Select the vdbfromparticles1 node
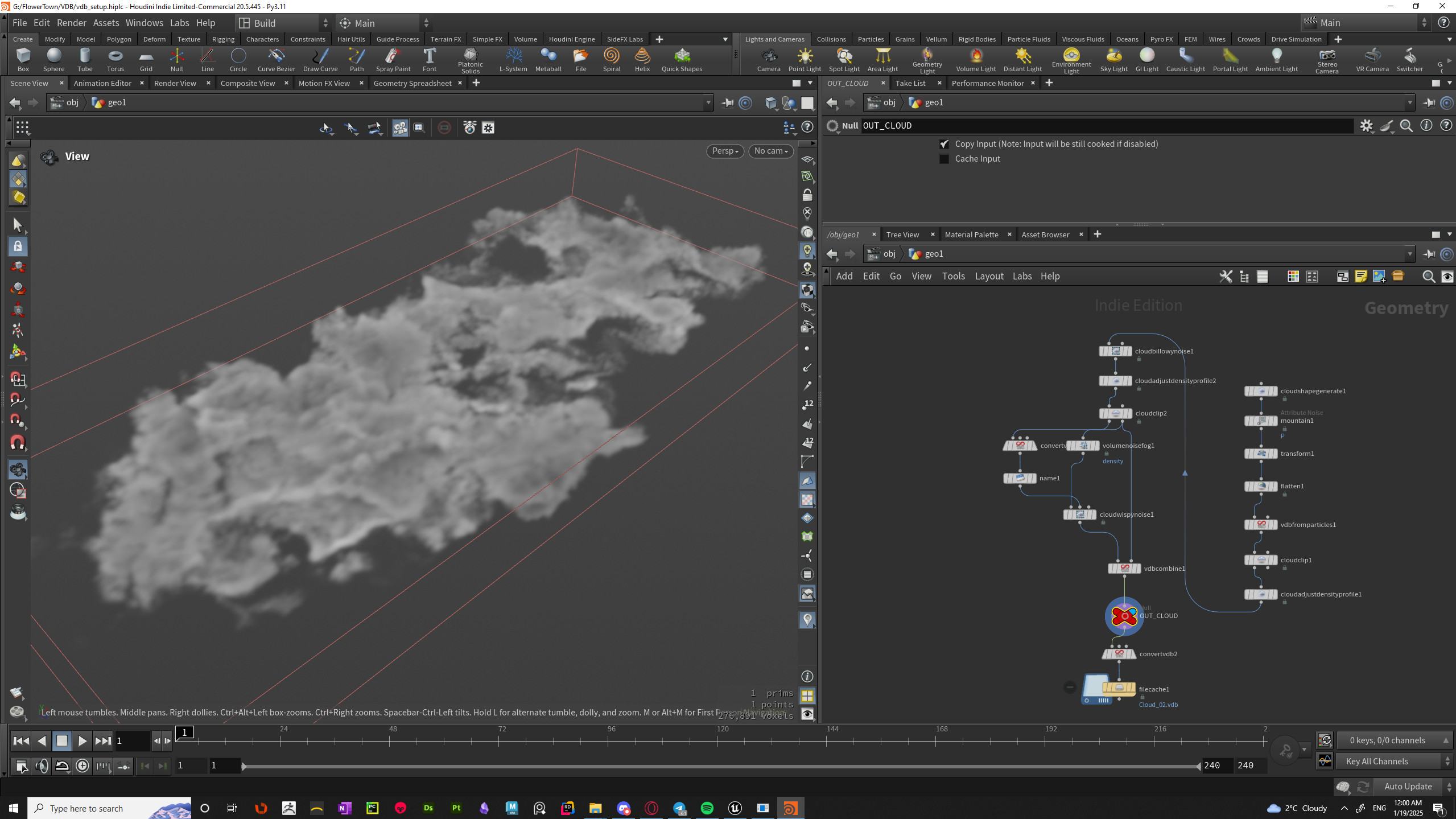 [x=1261, y=525]
